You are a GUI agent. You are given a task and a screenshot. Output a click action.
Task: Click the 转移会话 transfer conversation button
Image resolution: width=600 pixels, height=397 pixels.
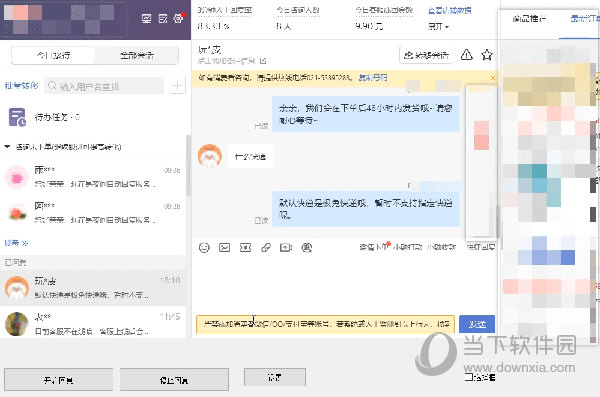426,56
